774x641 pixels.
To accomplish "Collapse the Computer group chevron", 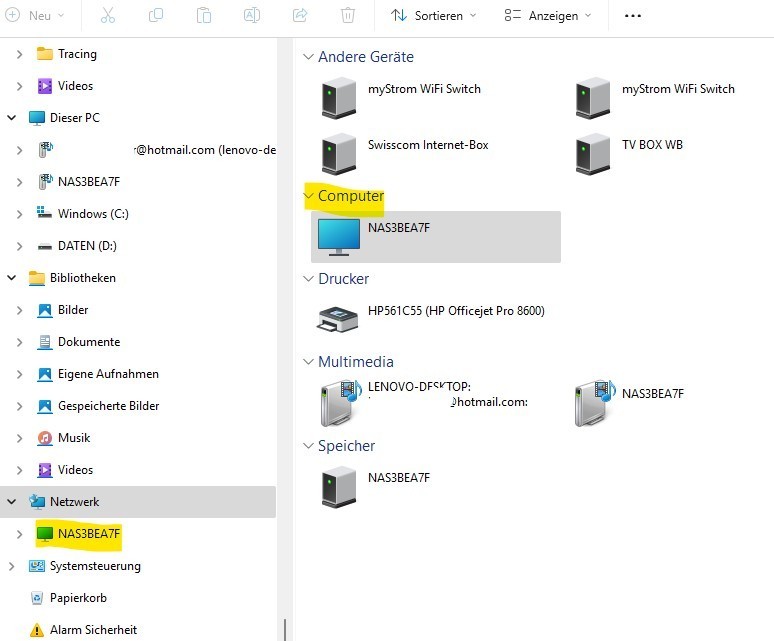I will (308, 196).
